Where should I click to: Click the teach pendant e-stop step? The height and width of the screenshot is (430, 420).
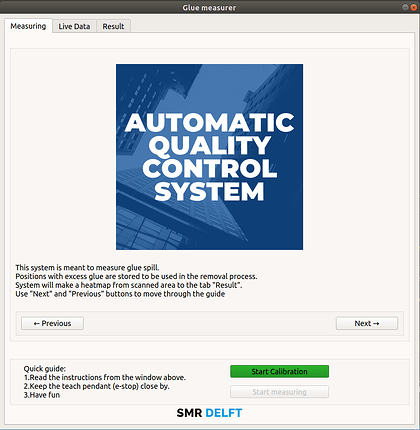pyautogui.click(x=97, y=386)
